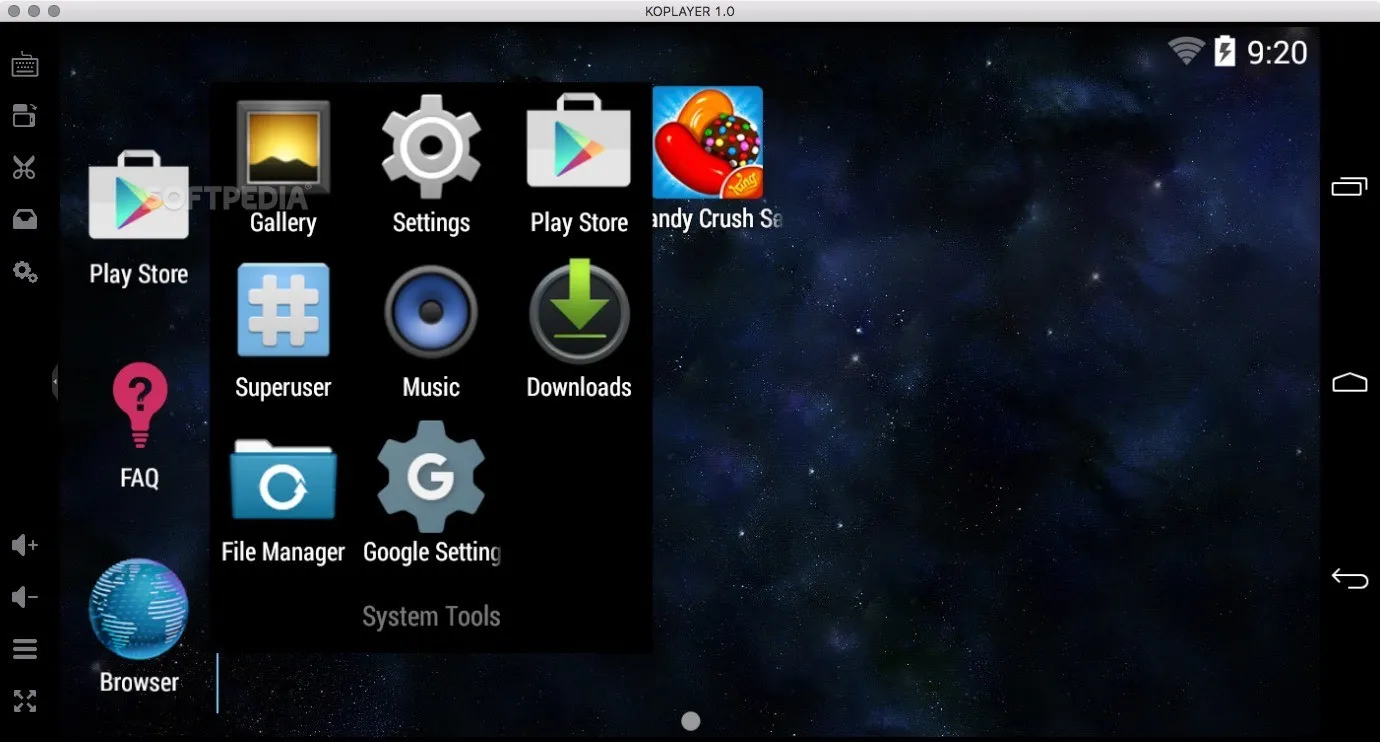Tap the home screen page indicator dot

[x=690, y=720]
